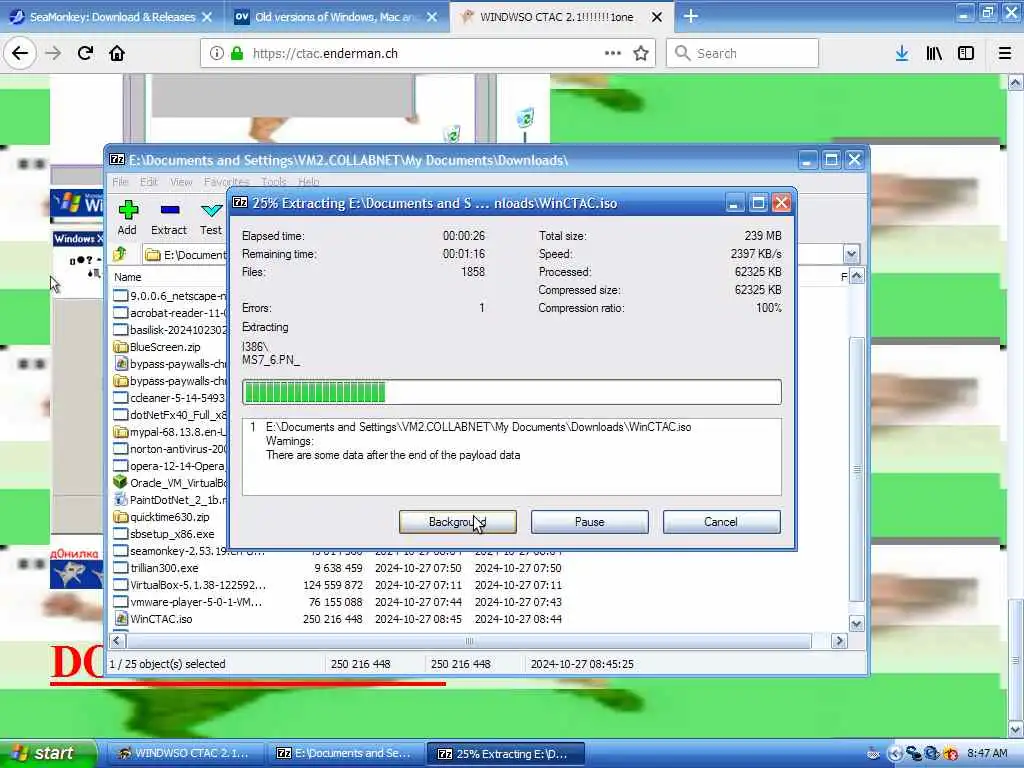This screenshot has width=1024, height=768.
Task: Open the 7-Zip File menu
Action: point(120,182)
